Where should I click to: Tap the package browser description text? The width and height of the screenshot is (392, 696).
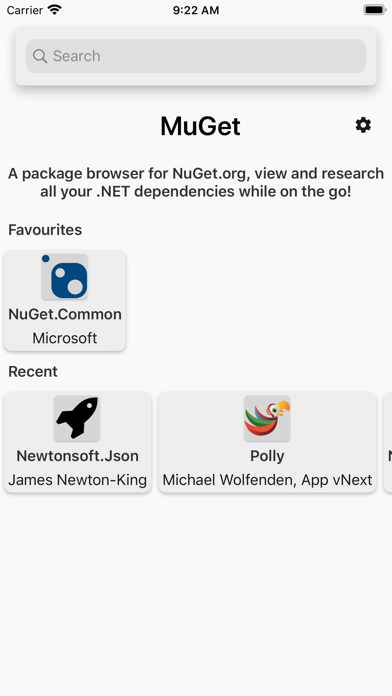coord(196,182)
